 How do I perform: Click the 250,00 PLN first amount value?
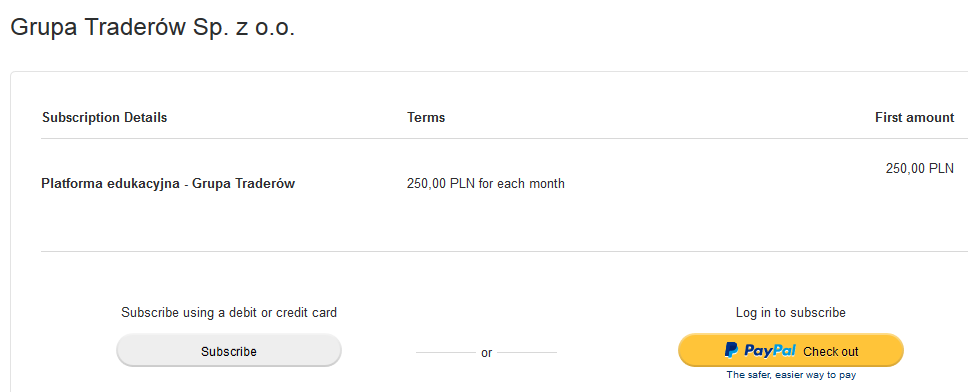point(920,168)
